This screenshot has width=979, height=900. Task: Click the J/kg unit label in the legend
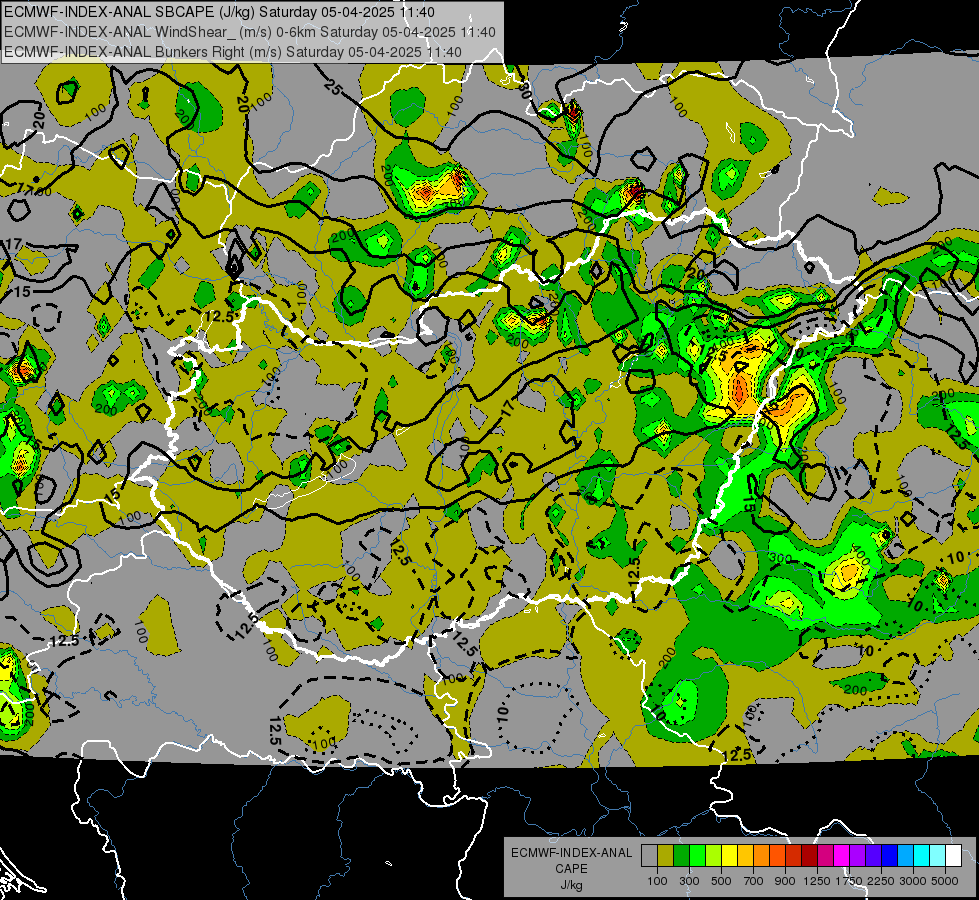pyautogui.click(x=571, y=885)
